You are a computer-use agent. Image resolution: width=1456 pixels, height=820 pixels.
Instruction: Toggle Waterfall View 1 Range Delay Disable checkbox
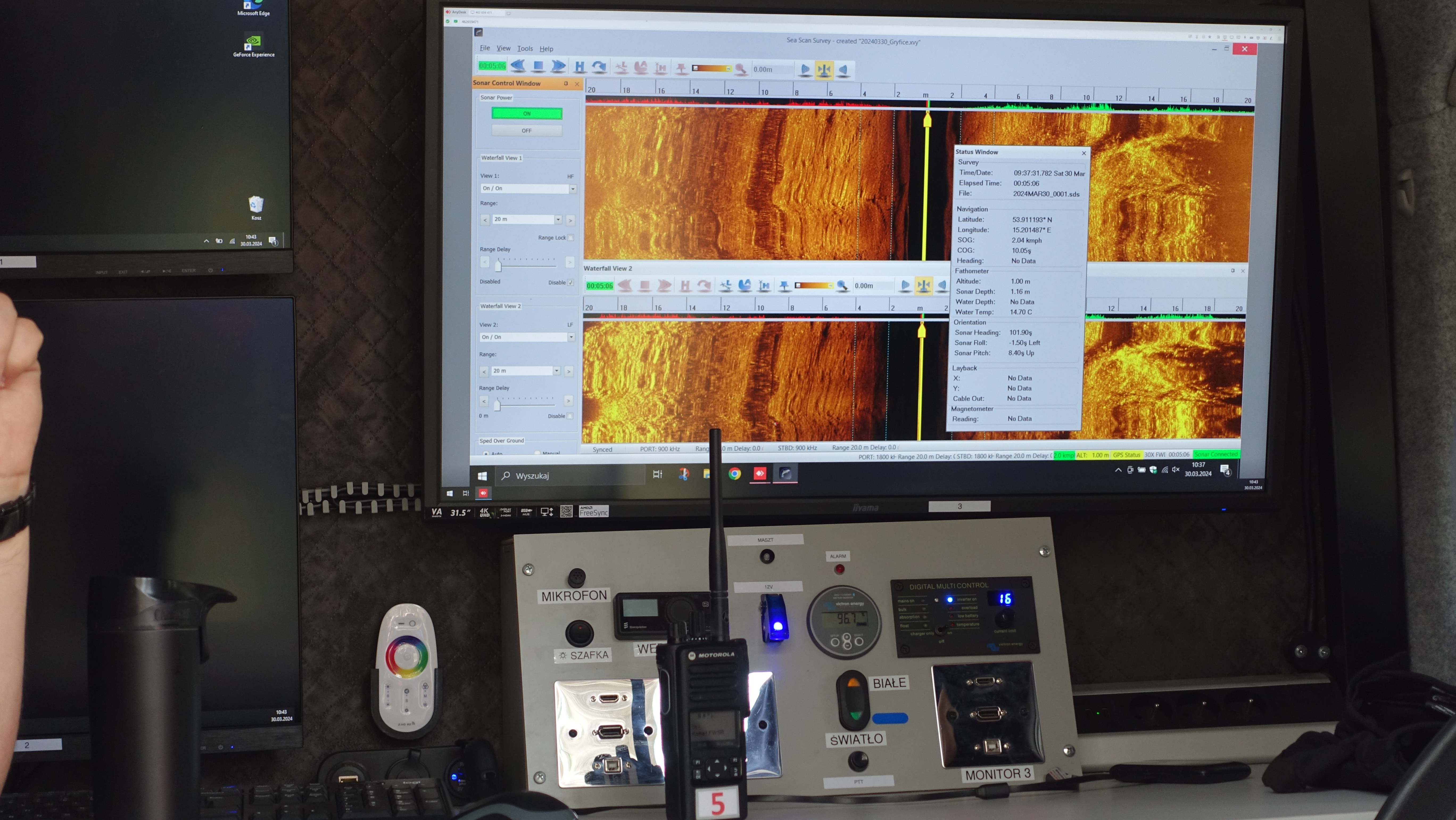tap(571, 283)
